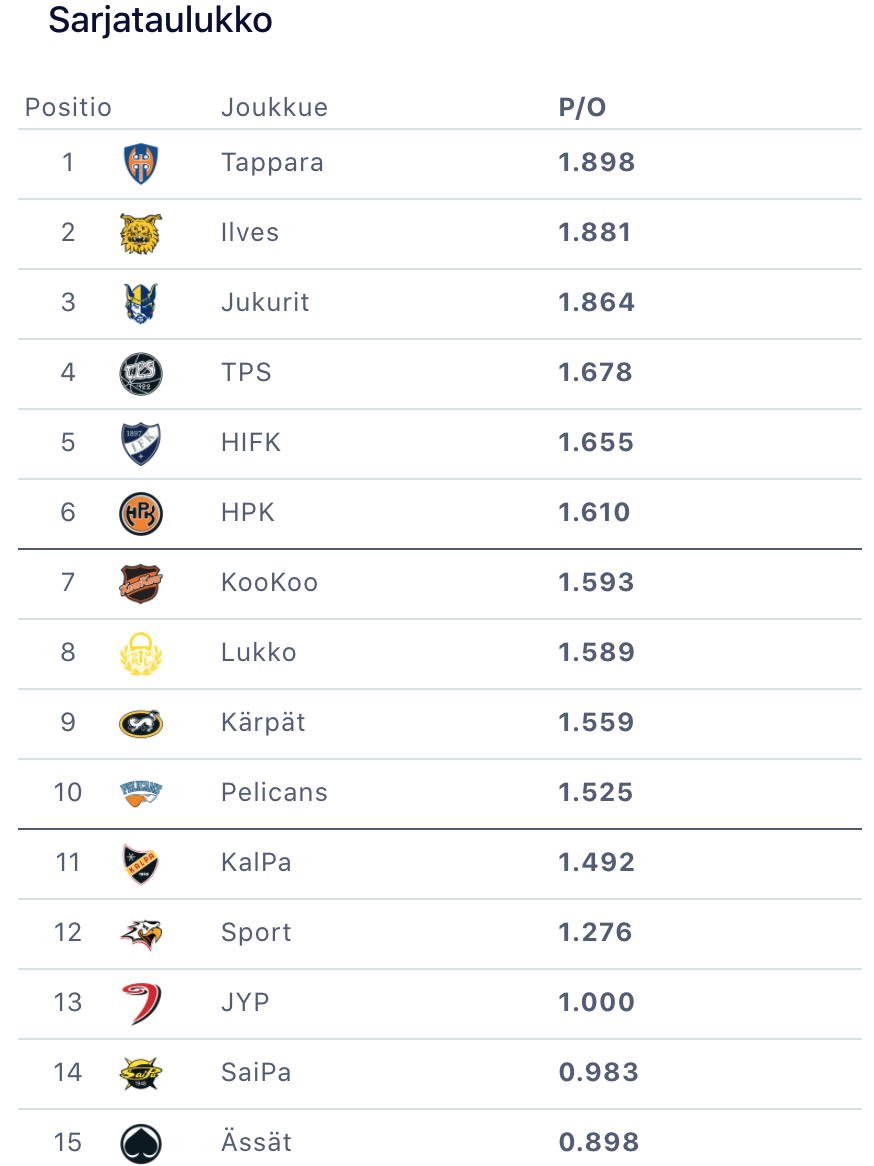Click the SaiPa team name
The image size is (874, 1166).
[x=256, y=1072]
